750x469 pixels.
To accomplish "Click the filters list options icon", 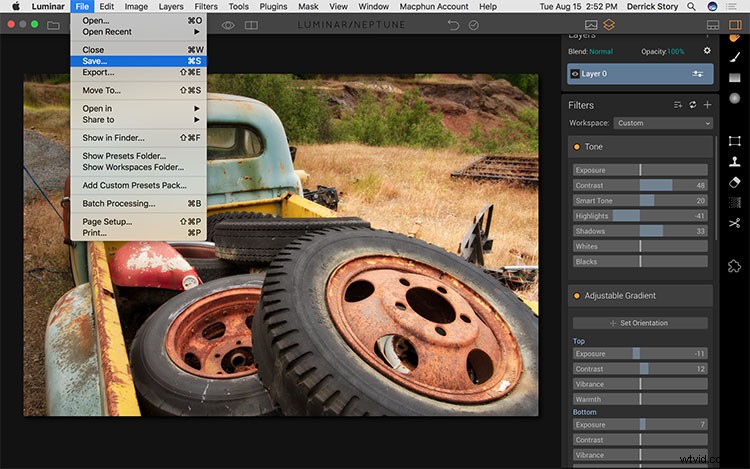I will [x=678, y=105].
